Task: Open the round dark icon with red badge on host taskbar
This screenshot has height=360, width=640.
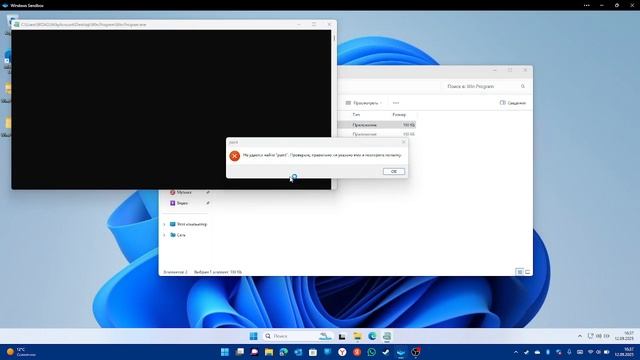Action: (416, 352)
